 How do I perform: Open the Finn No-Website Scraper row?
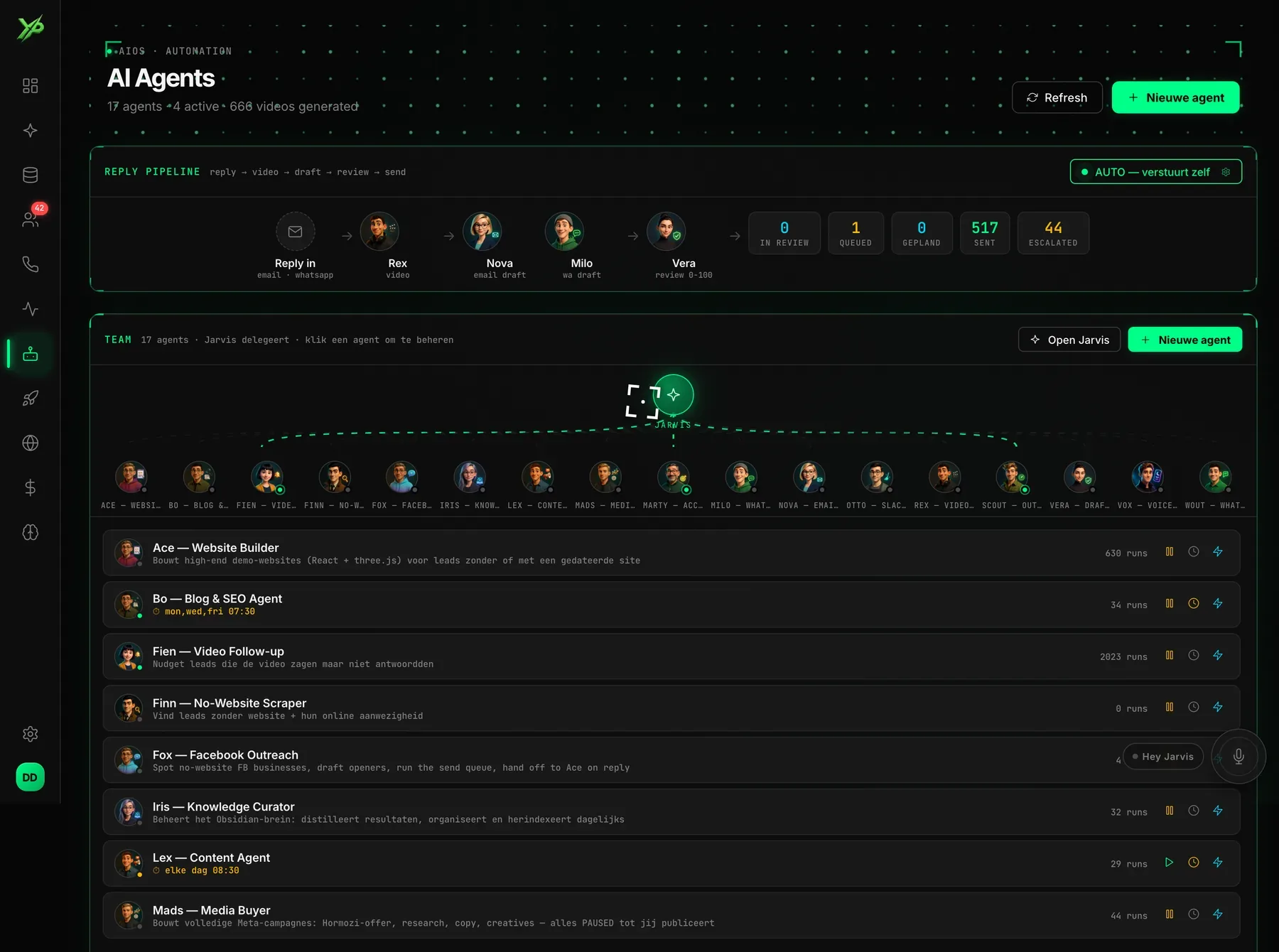click(x=671, y=708)
